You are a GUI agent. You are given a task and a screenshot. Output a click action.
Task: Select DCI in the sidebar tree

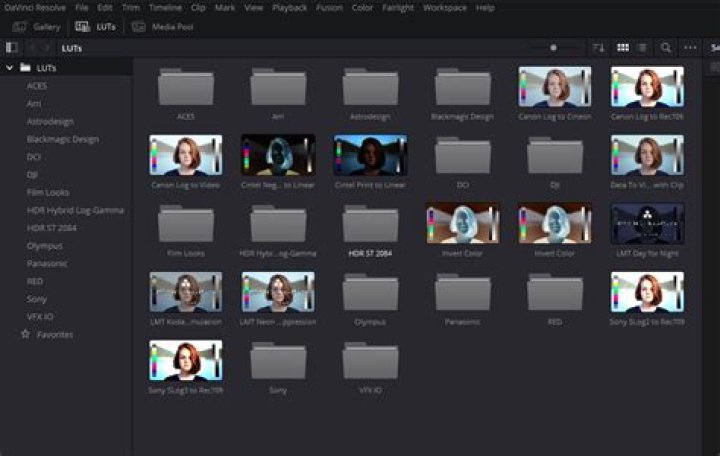tap(34, 157)
